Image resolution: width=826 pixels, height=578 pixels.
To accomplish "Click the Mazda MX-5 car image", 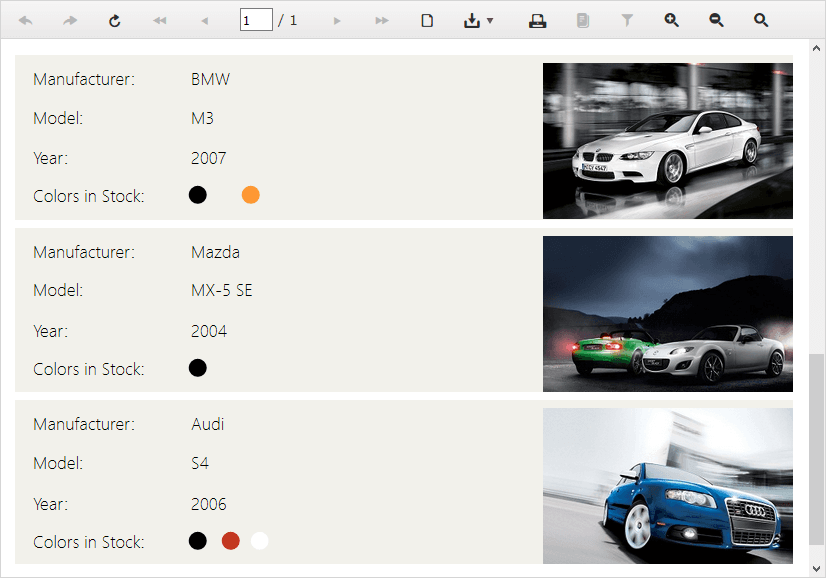I will coord(667,314).
